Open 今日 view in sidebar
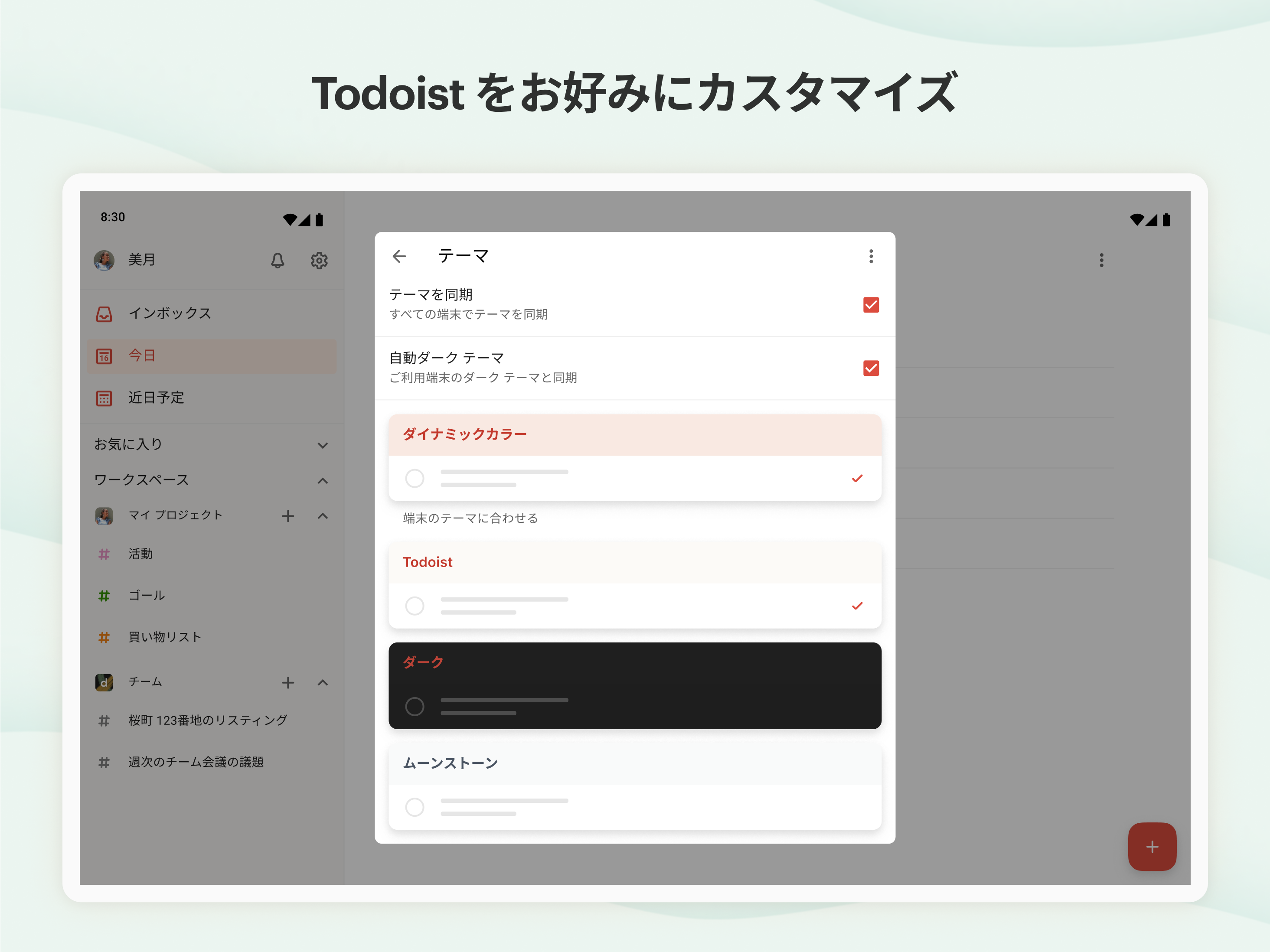The image size is (1270, 952). (x=211, y=356)
